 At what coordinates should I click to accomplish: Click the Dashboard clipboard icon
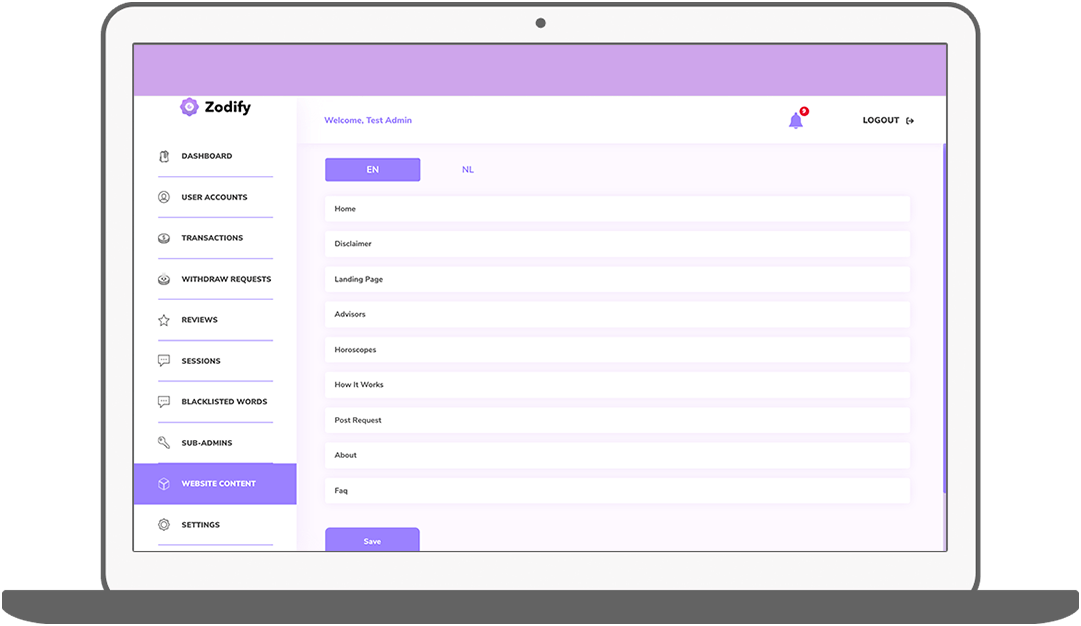click(x=164, y=156)
